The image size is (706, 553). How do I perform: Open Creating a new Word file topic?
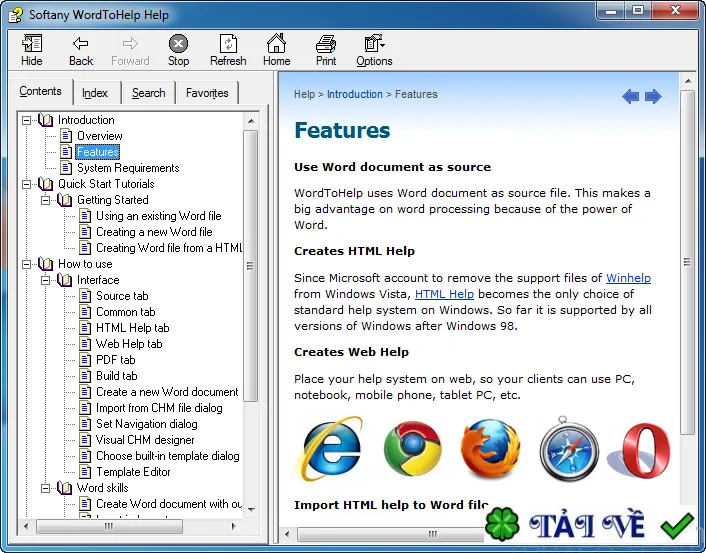click(x=154, y=232)
